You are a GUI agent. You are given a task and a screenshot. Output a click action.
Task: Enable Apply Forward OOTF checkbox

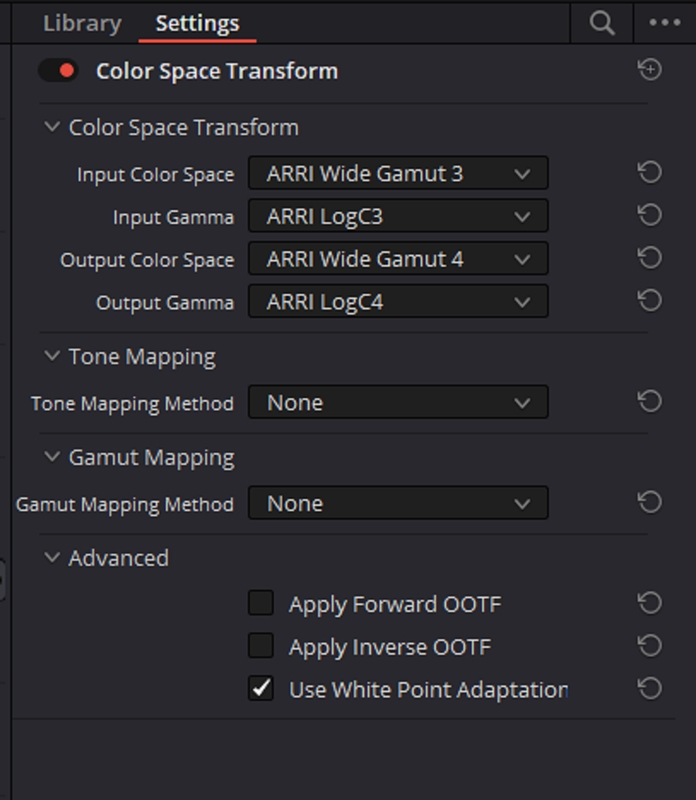(261, 603)
